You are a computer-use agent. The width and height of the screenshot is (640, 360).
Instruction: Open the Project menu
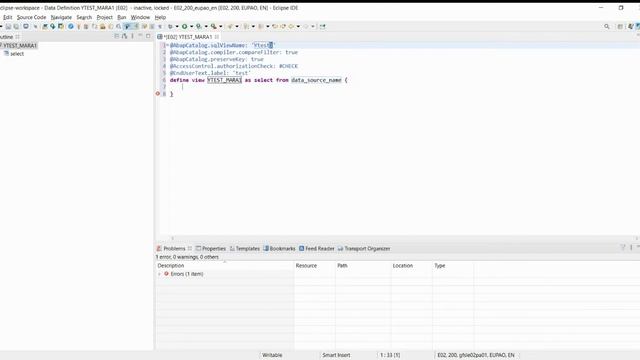pyautogui.click(x=104, y=17)
